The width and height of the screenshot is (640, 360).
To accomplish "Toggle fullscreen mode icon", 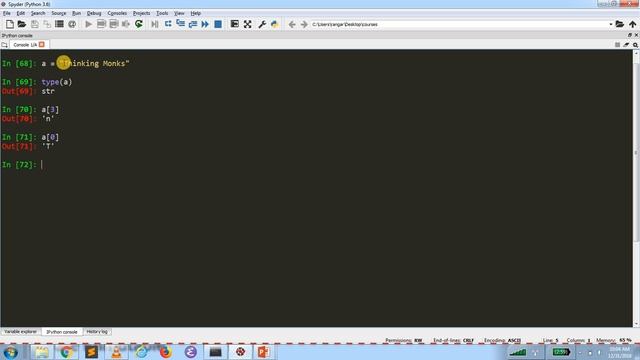I will [247, 24].
